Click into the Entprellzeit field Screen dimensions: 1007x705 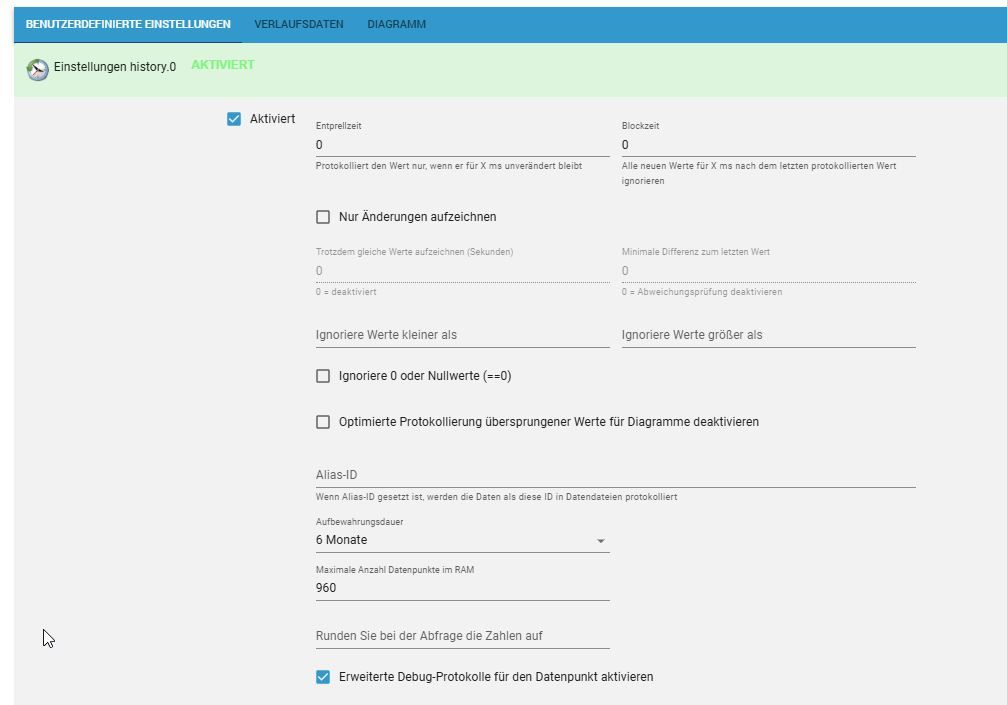(462, 145)
